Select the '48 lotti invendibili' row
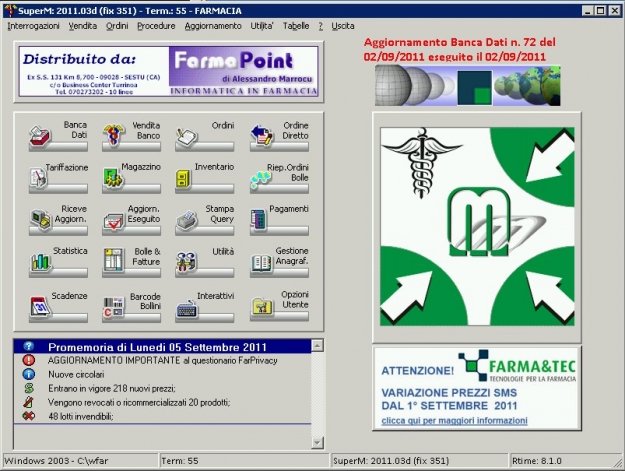This screenshot has height=471, width=625. coord(163,416)
